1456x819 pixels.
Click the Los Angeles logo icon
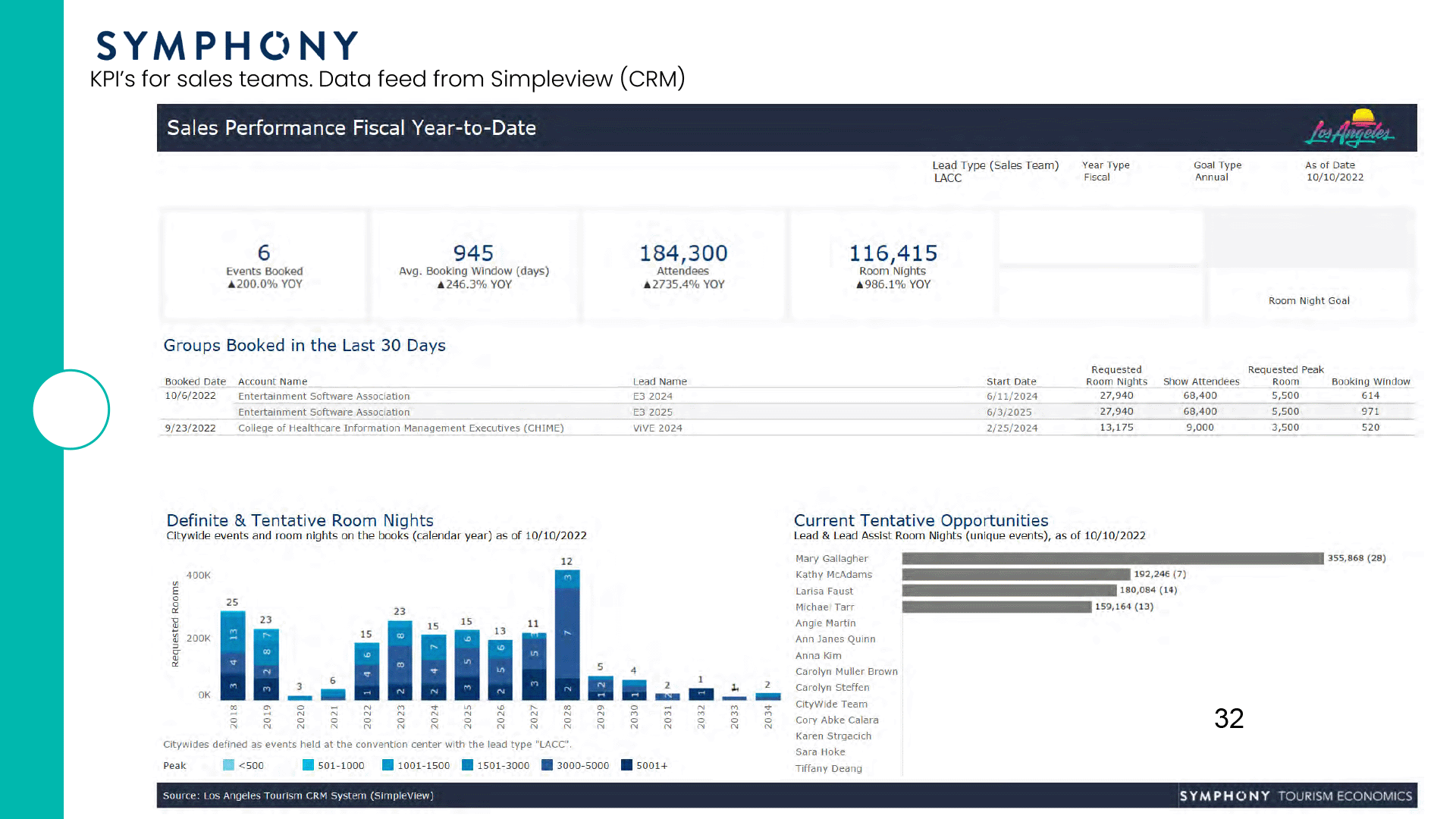point(1350,129)
